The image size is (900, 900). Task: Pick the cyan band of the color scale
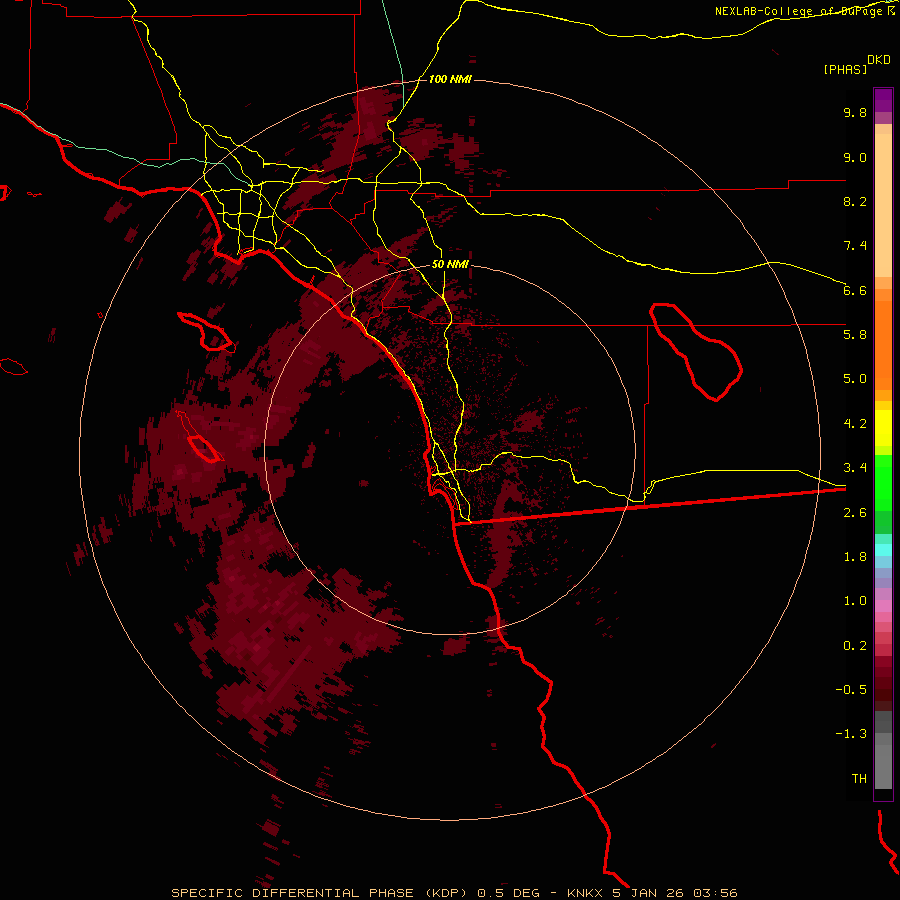(x=883, y=550)
